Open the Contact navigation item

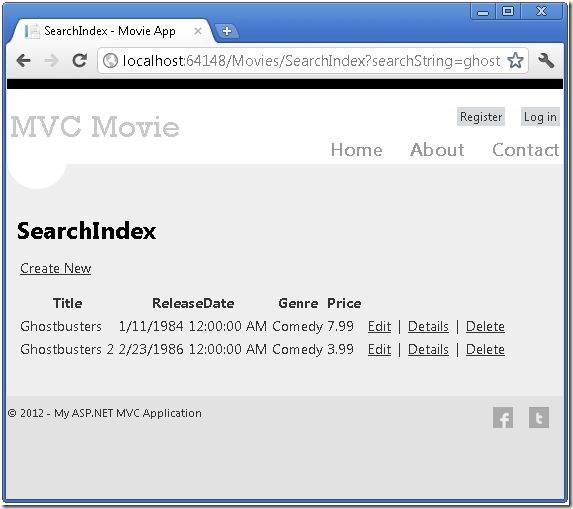pyautogui.click(x=525, y=150)
